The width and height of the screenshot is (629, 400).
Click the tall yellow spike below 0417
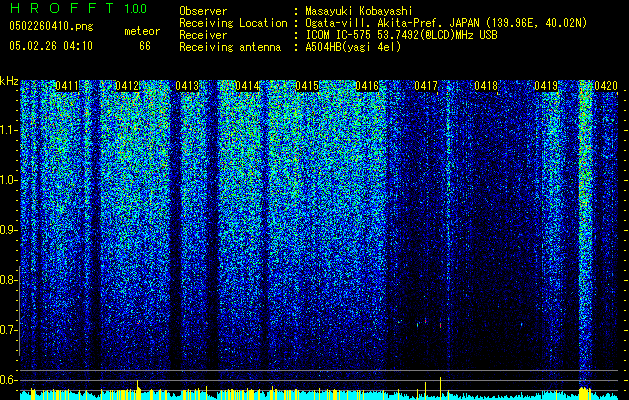[440, 388]
